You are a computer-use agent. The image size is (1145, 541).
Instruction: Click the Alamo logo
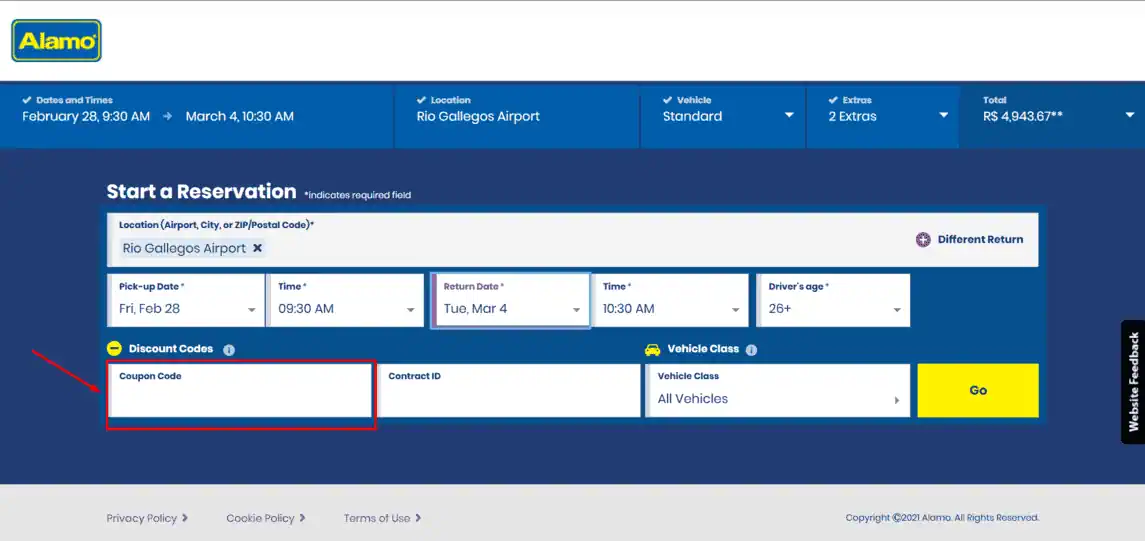(56, 41)
